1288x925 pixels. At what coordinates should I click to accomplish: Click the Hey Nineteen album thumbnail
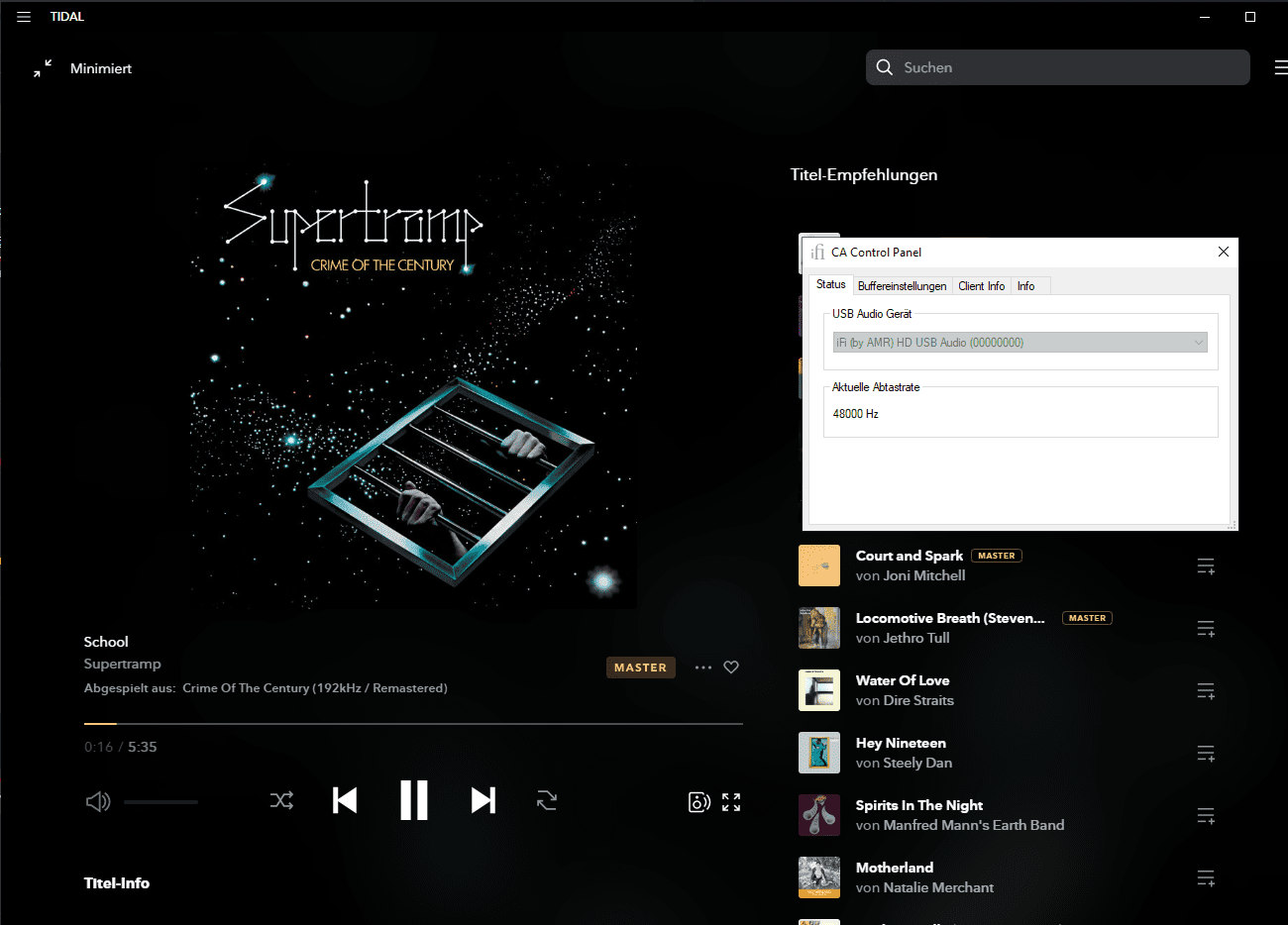point(819,753)
